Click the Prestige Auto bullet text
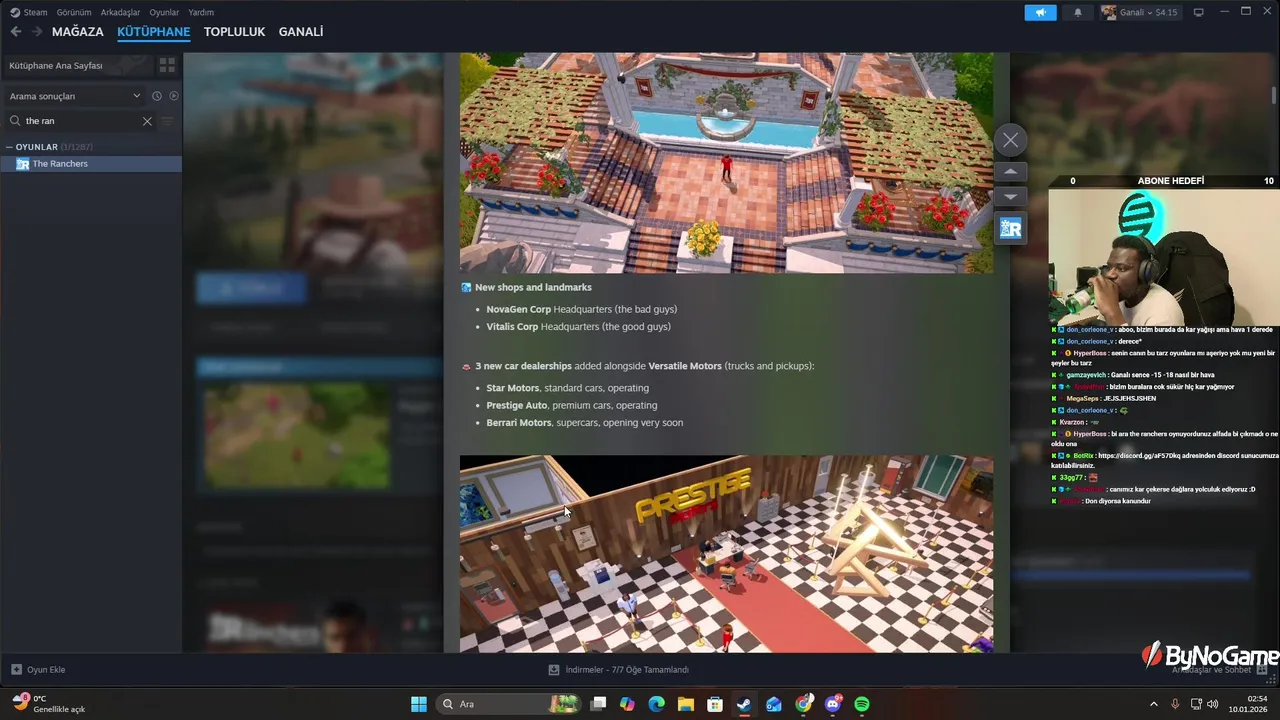Viewport: 1280px width, 720px height. tap(571, 405)
